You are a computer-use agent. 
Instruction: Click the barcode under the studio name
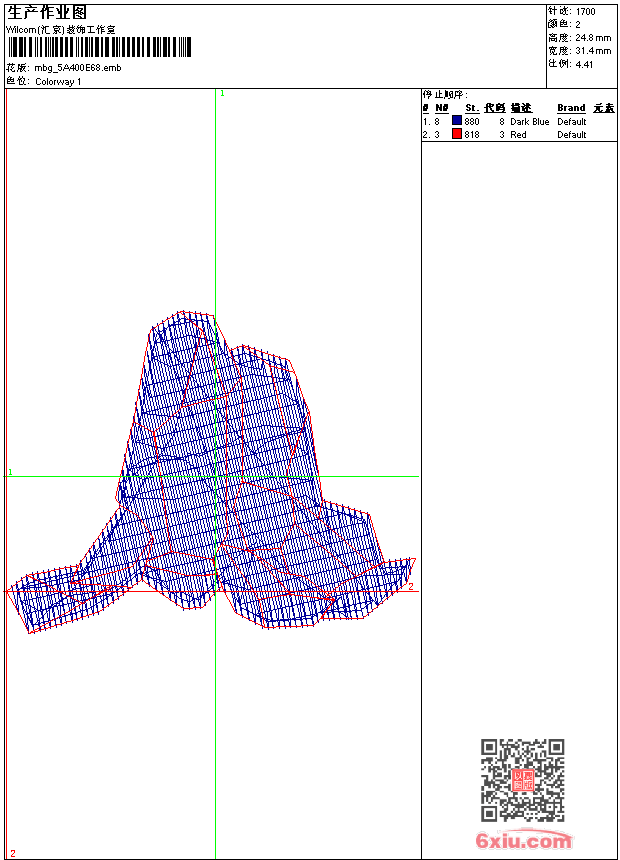(99, 47)
